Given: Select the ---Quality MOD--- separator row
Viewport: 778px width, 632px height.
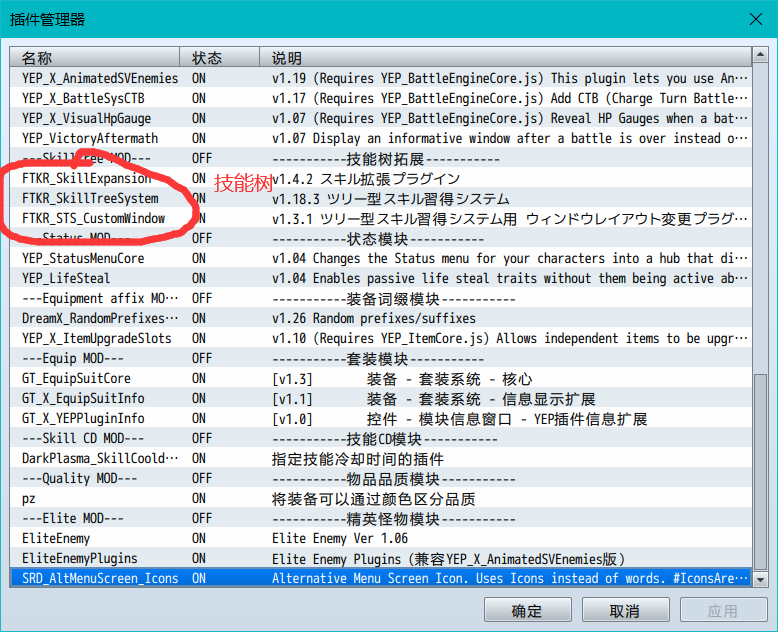Looking at the screenshot, I should tap(381, 478).
